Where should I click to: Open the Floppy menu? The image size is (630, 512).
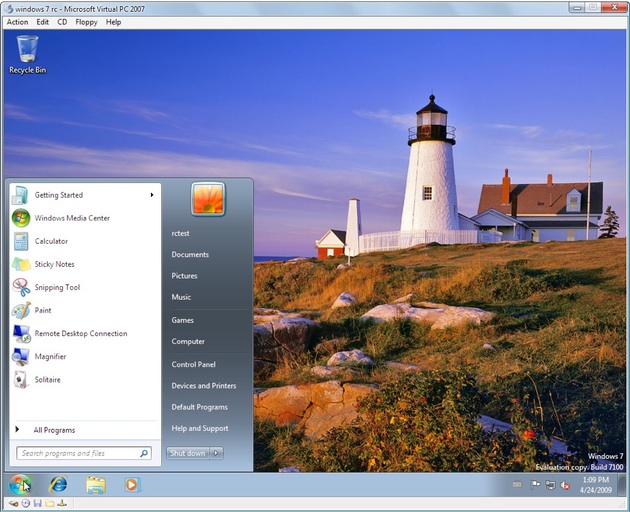86,22
